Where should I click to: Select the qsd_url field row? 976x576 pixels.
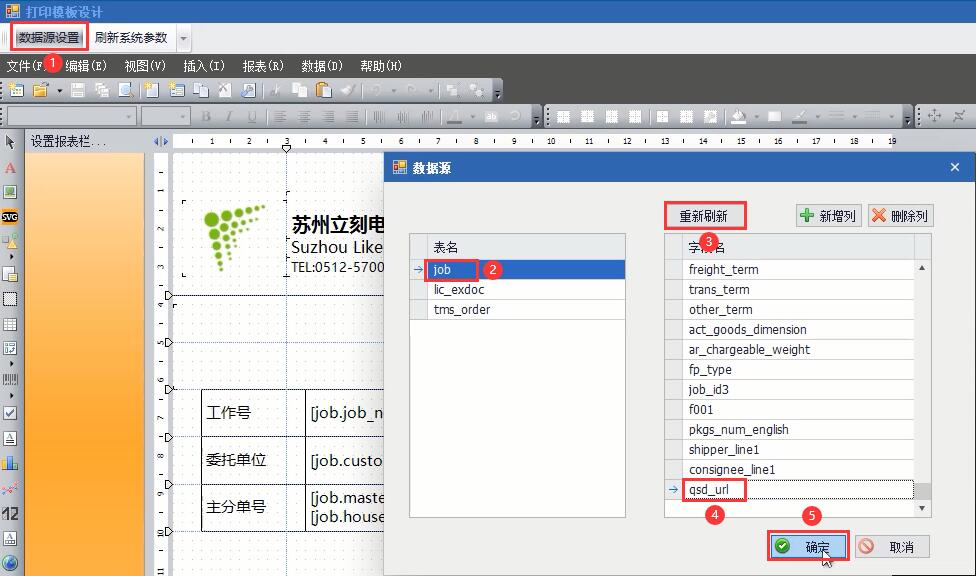(789, 489)
